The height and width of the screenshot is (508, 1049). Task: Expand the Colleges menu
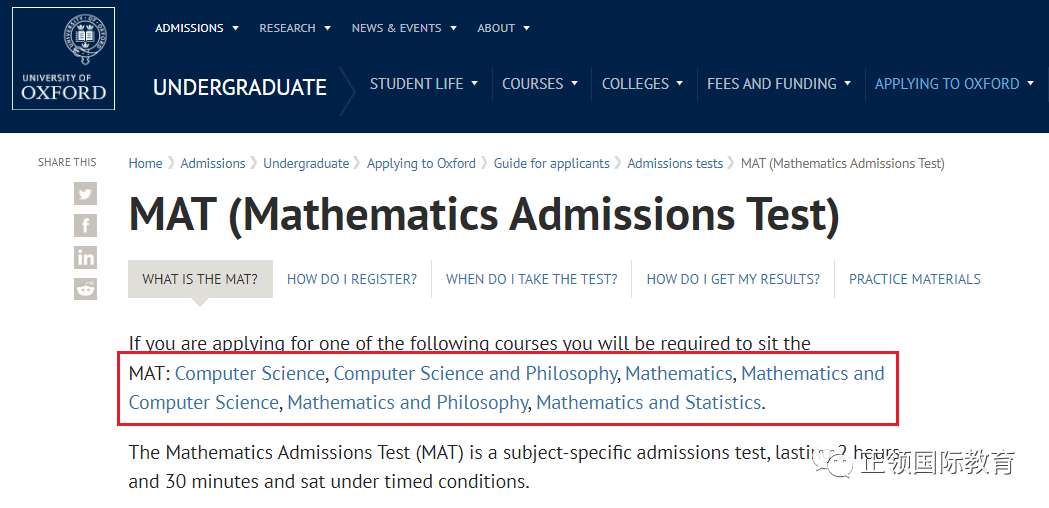pyautogui.click(x=642, y=84)
